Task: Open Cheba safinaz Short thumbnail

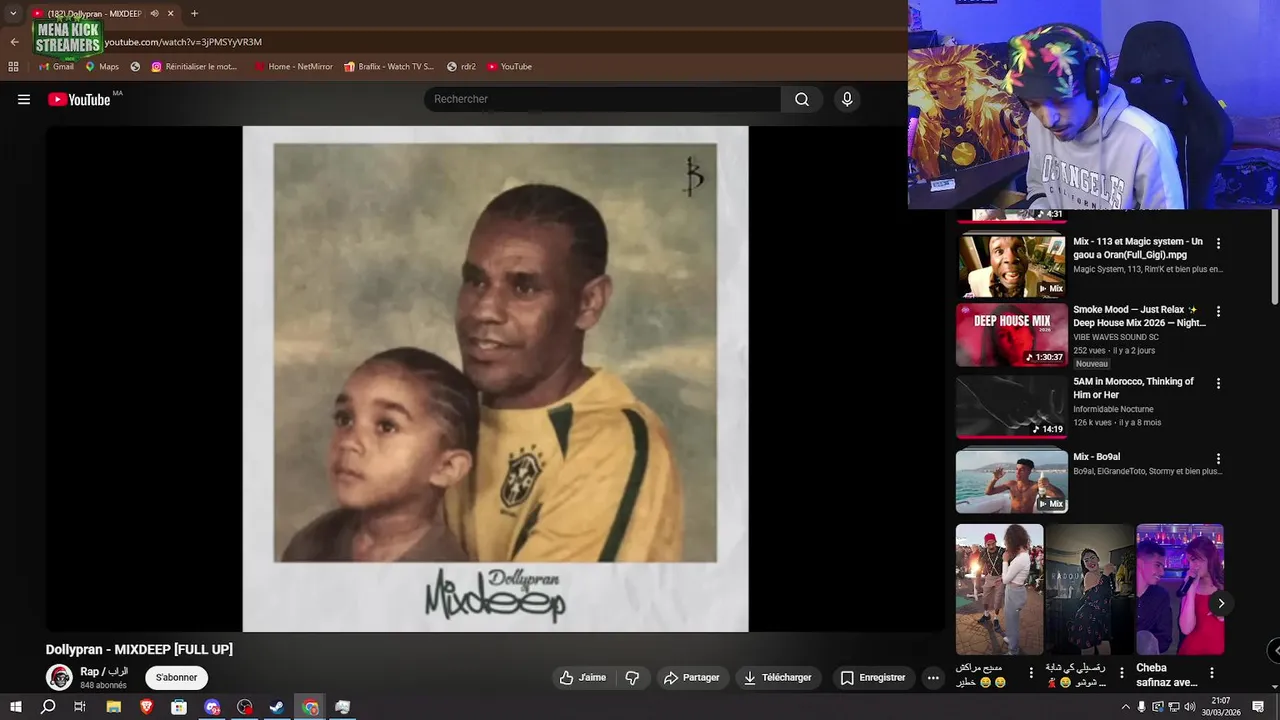Action: (1180, 589)
